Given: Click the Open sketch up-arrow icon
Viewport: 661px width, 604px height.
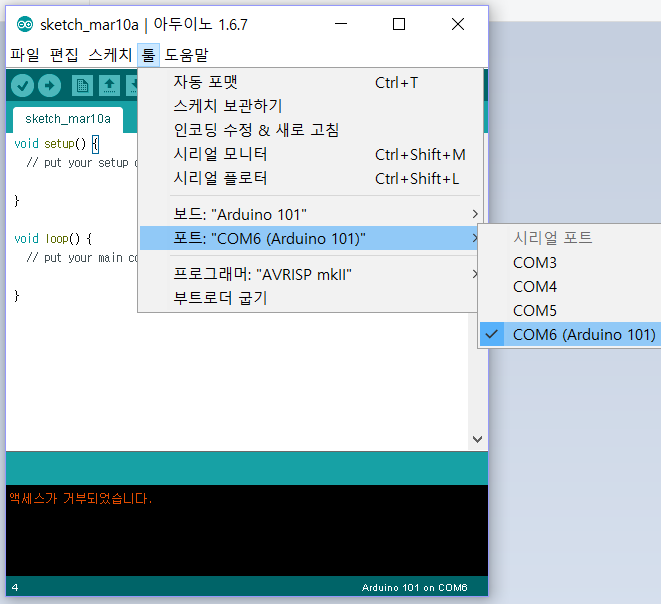Looking at the screenshot, I should pos(109,86).
